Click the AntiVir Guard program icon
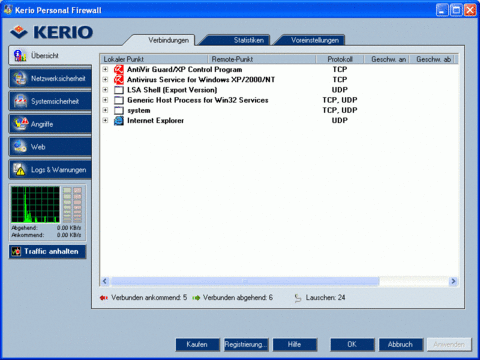 pyautogui.click(x=119, y=69)
